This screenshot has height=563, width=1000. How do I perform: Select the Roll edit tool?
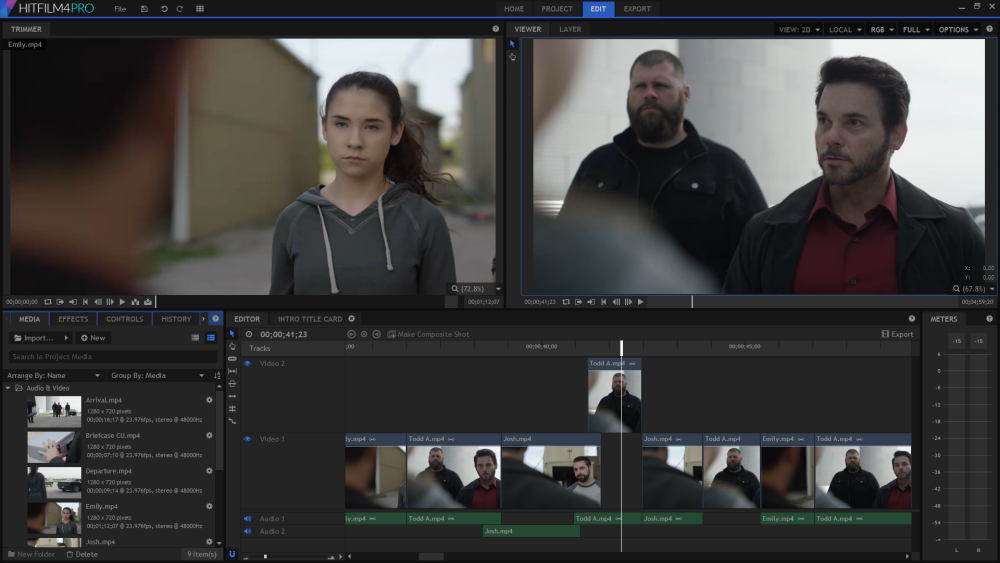pos(232,409)
